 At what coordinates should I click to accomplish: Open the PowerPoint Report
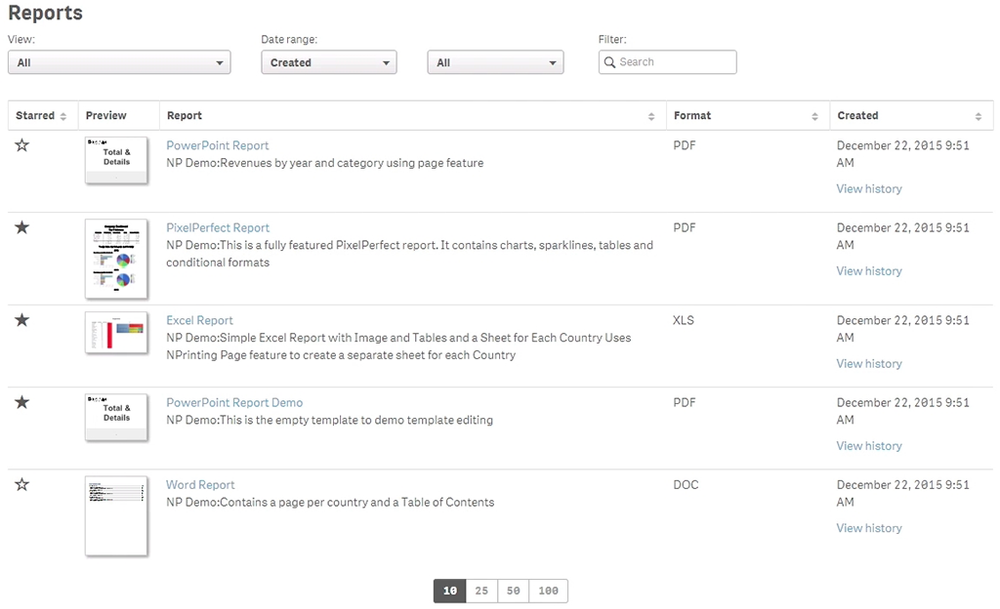217,145
